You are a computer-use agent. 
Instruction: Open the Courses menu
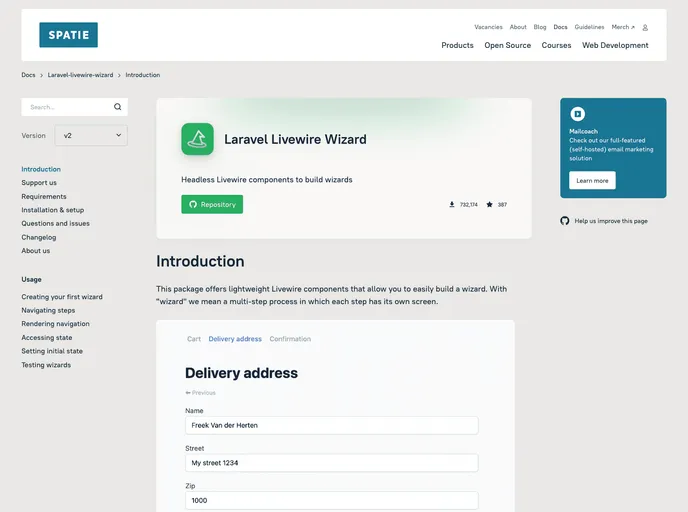[556, 45]
